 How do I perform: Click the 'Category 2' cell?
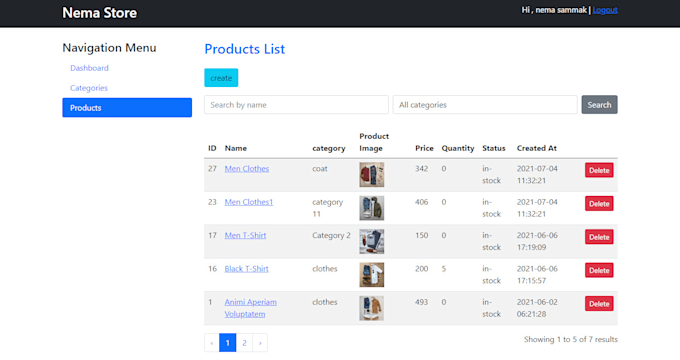pyautogui.click(x=331, y=236)
